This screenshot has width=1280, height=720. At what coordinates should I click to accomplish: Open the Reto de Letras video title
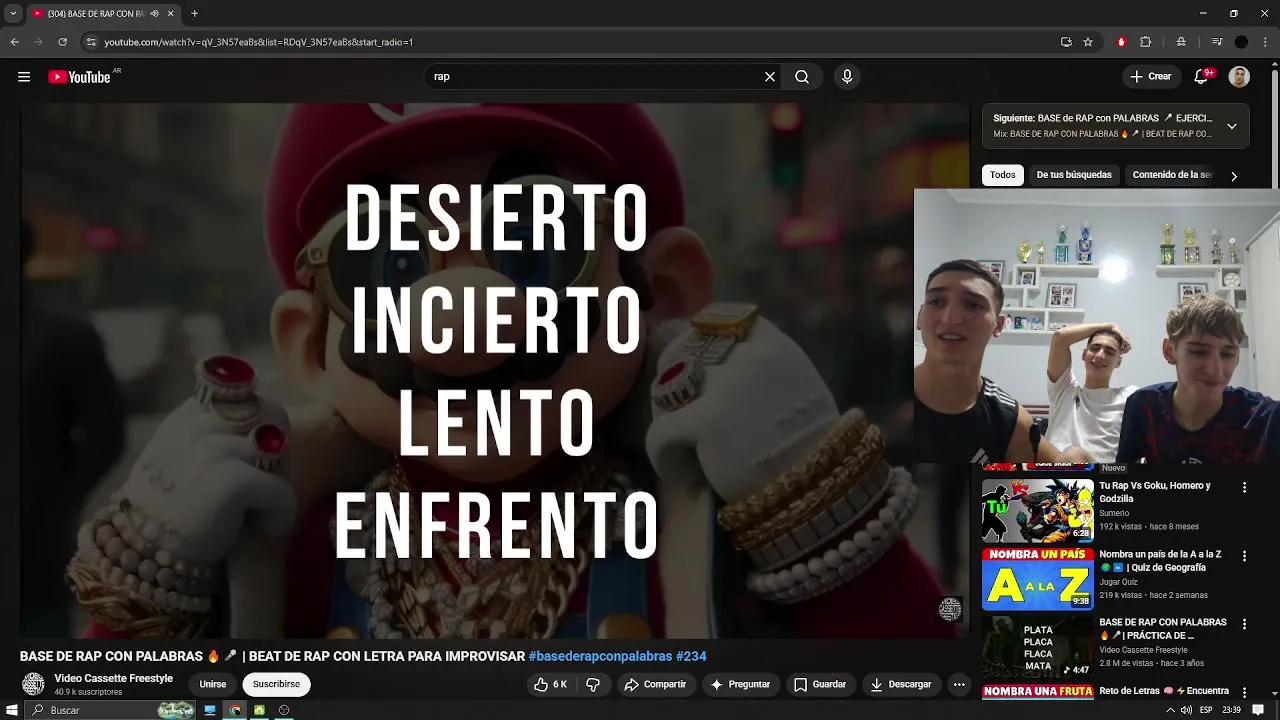(x=1164, y=691)
